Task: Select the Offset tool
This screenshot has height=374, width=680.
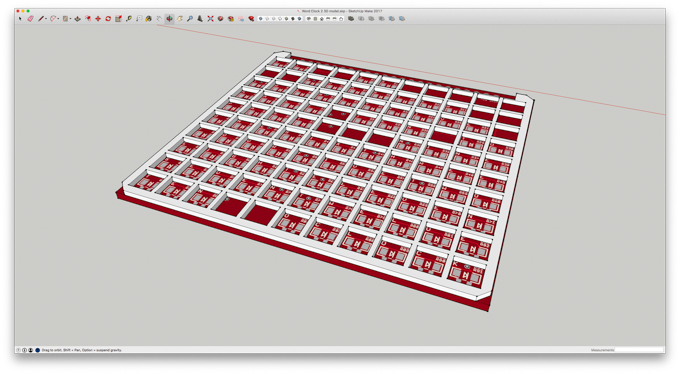Action: (x=88, y=19)
